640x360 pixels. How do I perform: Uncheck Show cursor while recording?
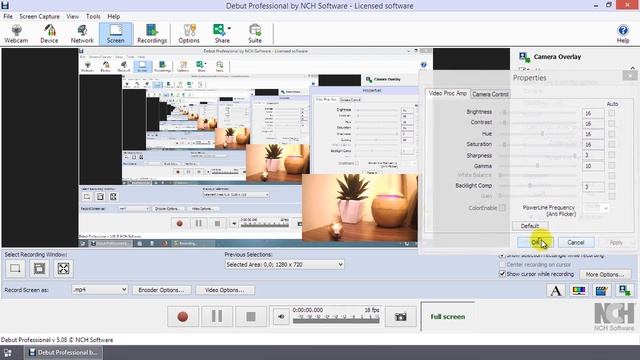(x=502, y=274)
